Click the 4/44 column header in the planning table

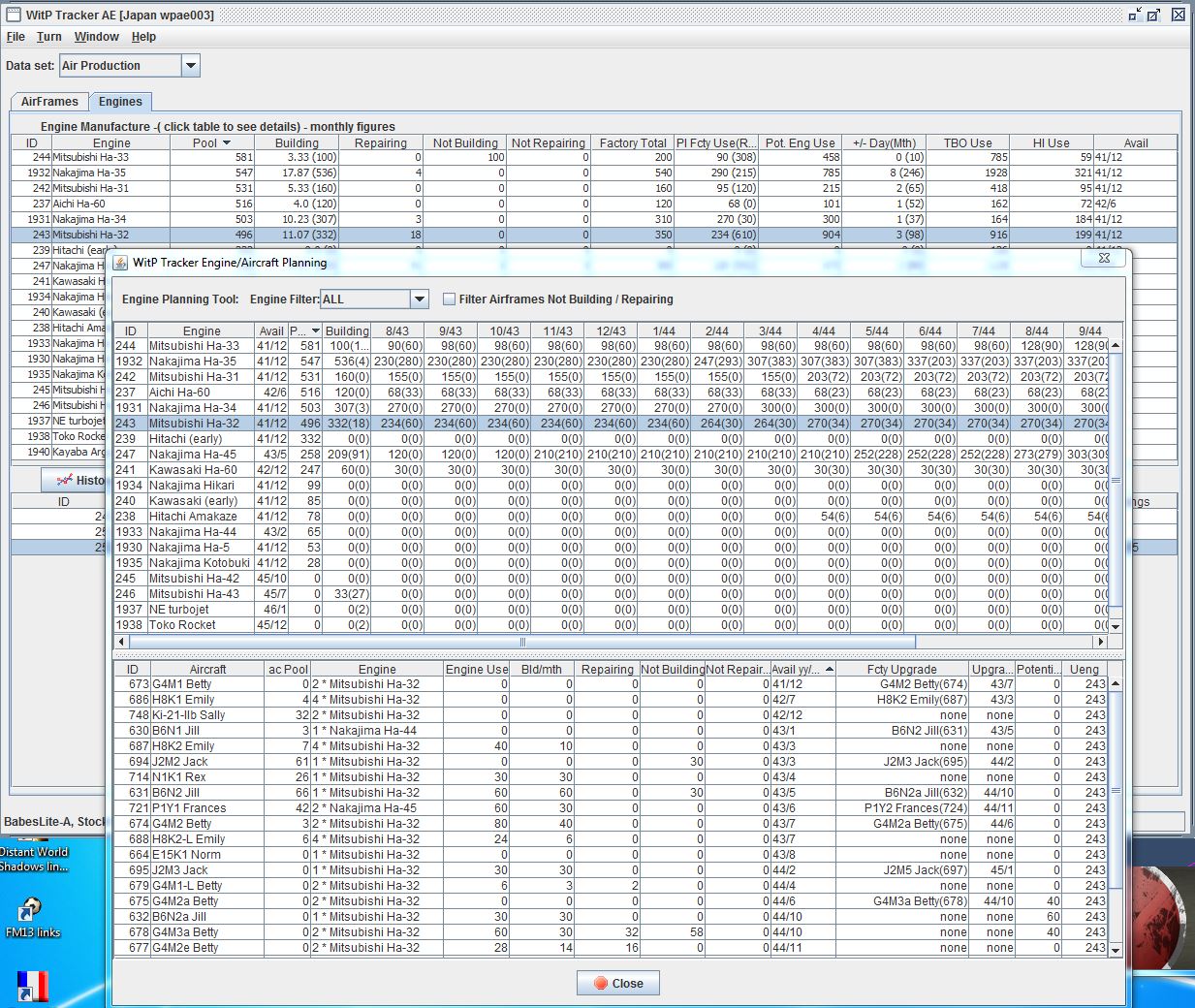pyautogui.click(x=824, y=331)
